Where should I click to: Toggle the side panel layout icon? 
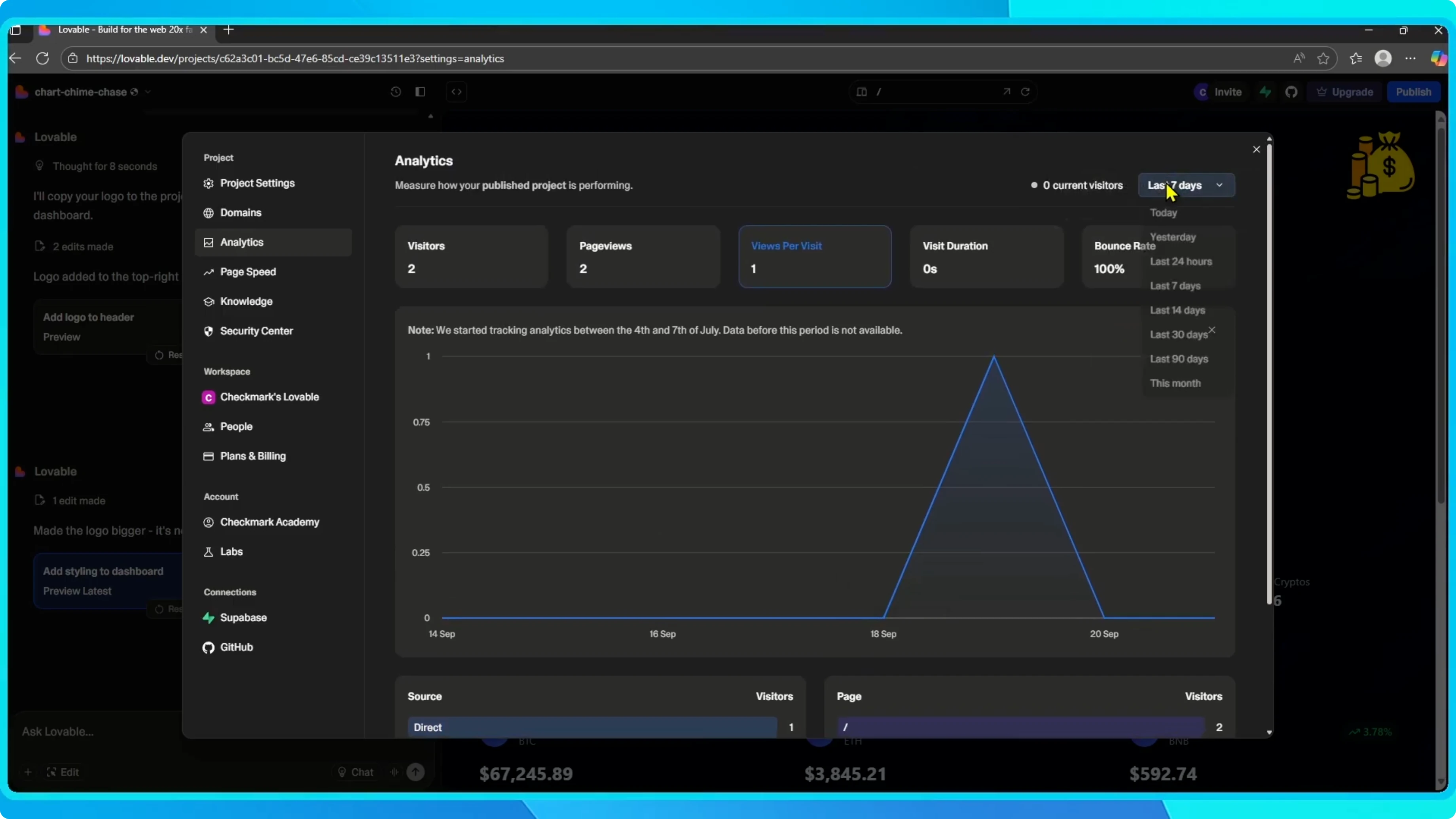(420, 91)
